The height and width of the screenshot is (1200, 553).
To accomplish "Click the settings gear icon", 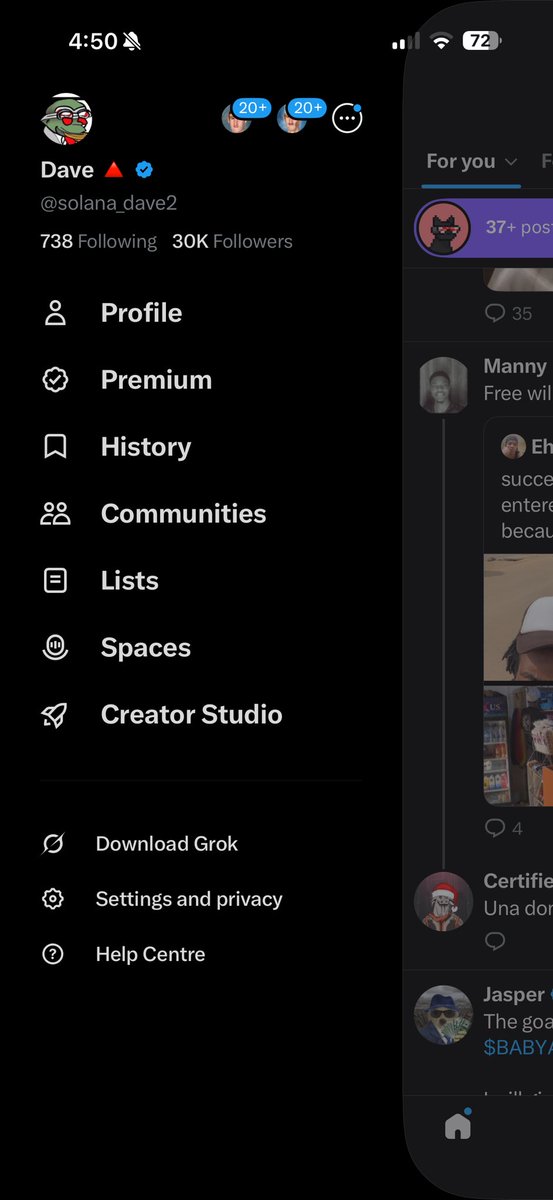I will click(x=53, y=899).
